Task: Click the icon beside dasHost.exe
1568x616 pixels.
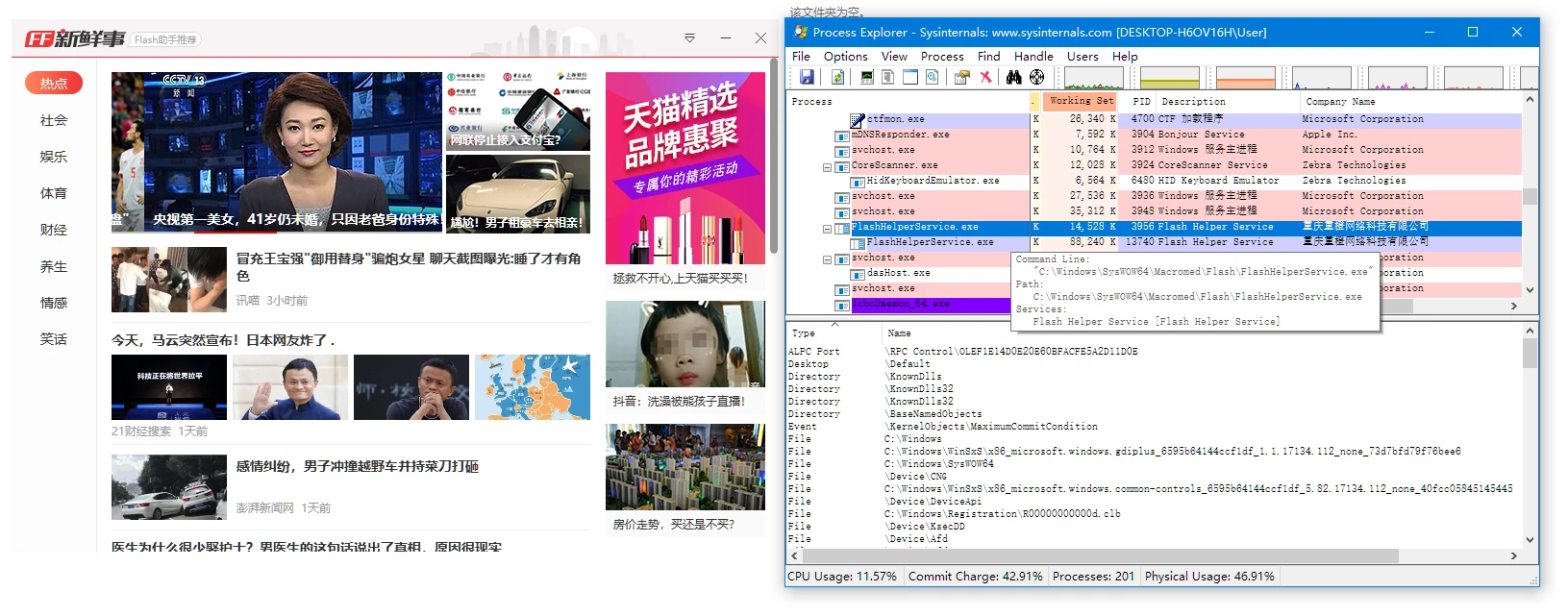Action: pos(858,274)
